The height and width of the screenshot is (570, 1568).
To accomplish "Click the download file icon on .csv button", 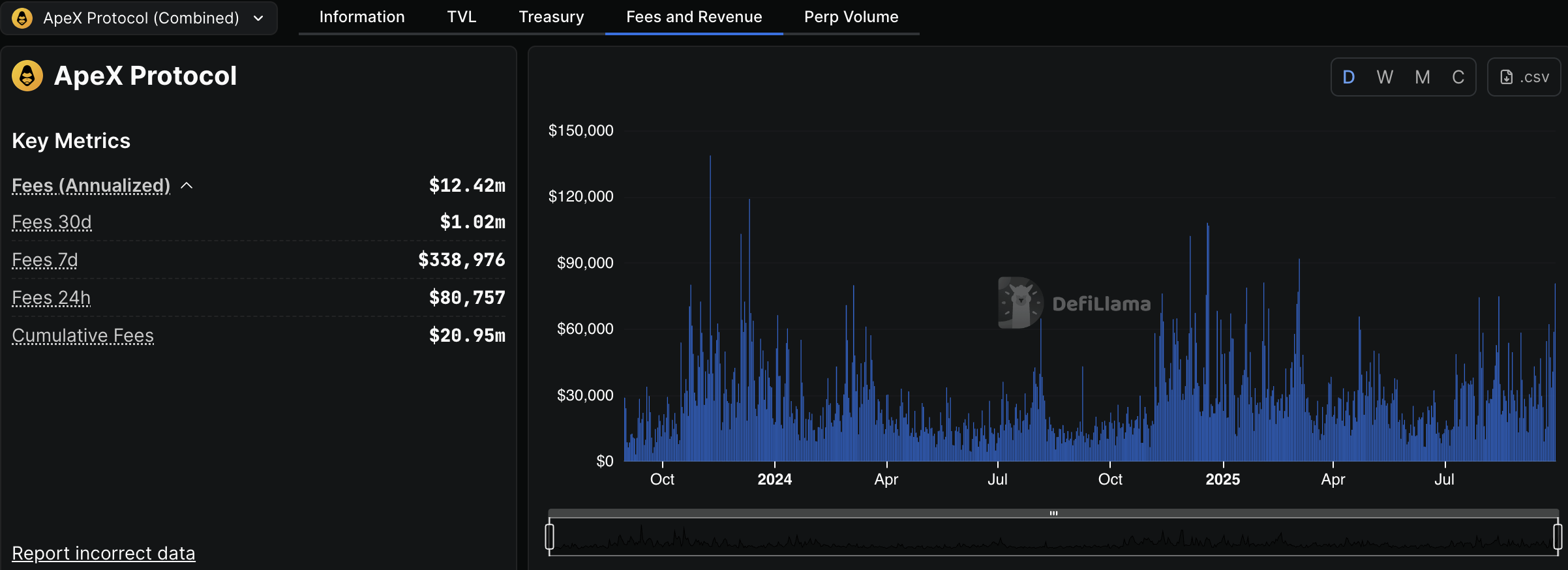I will [1507, 78].
